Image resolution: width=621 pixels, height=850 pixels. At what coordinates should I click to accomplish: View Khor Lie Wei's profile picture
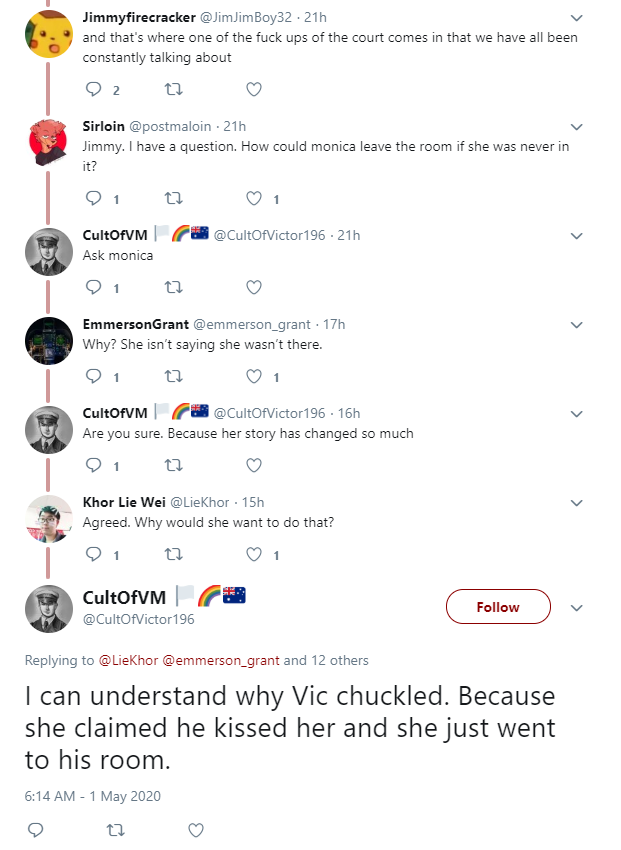[x=49, y=518]
